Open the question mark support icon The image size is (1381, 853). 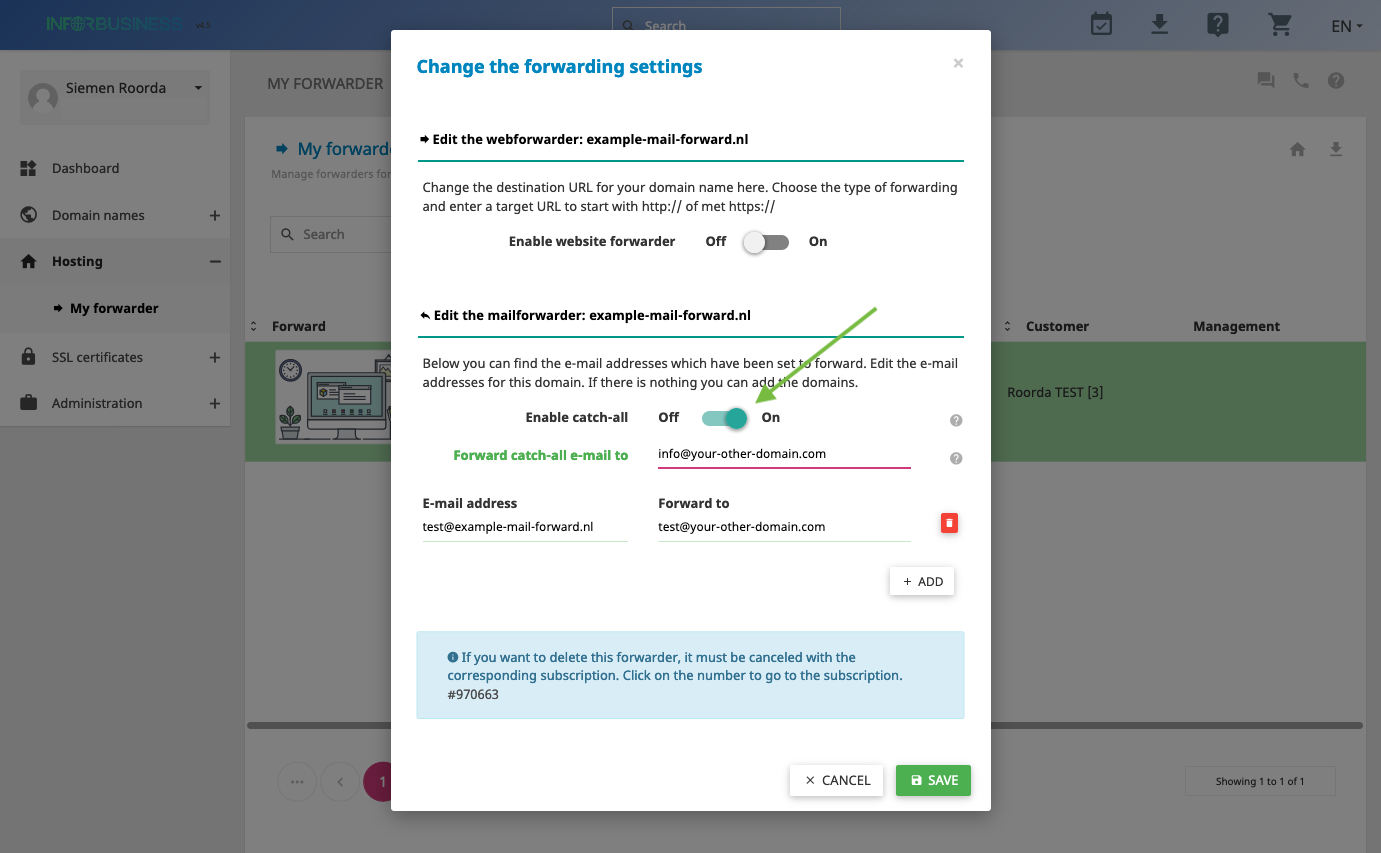click(1217, 24)
